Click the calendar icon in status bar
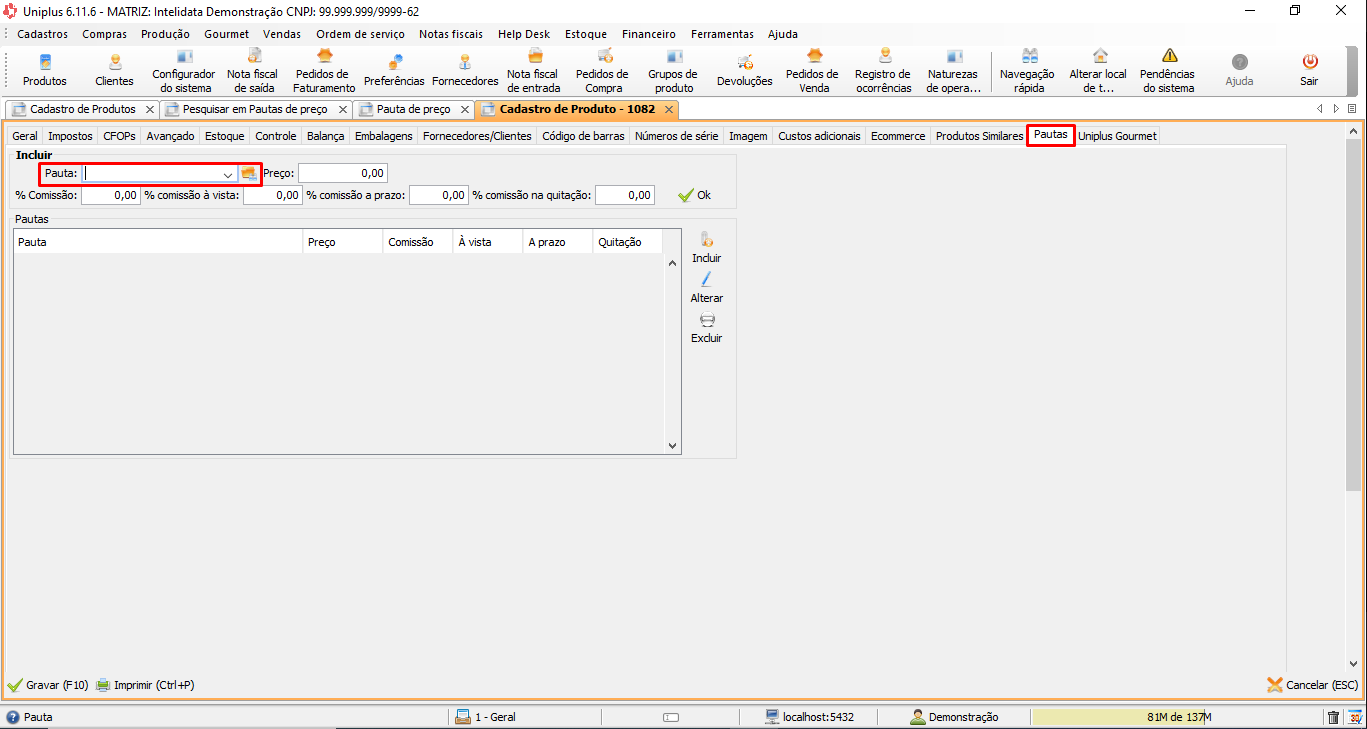The image size is (1367, 729). (x=1354, y=717)
